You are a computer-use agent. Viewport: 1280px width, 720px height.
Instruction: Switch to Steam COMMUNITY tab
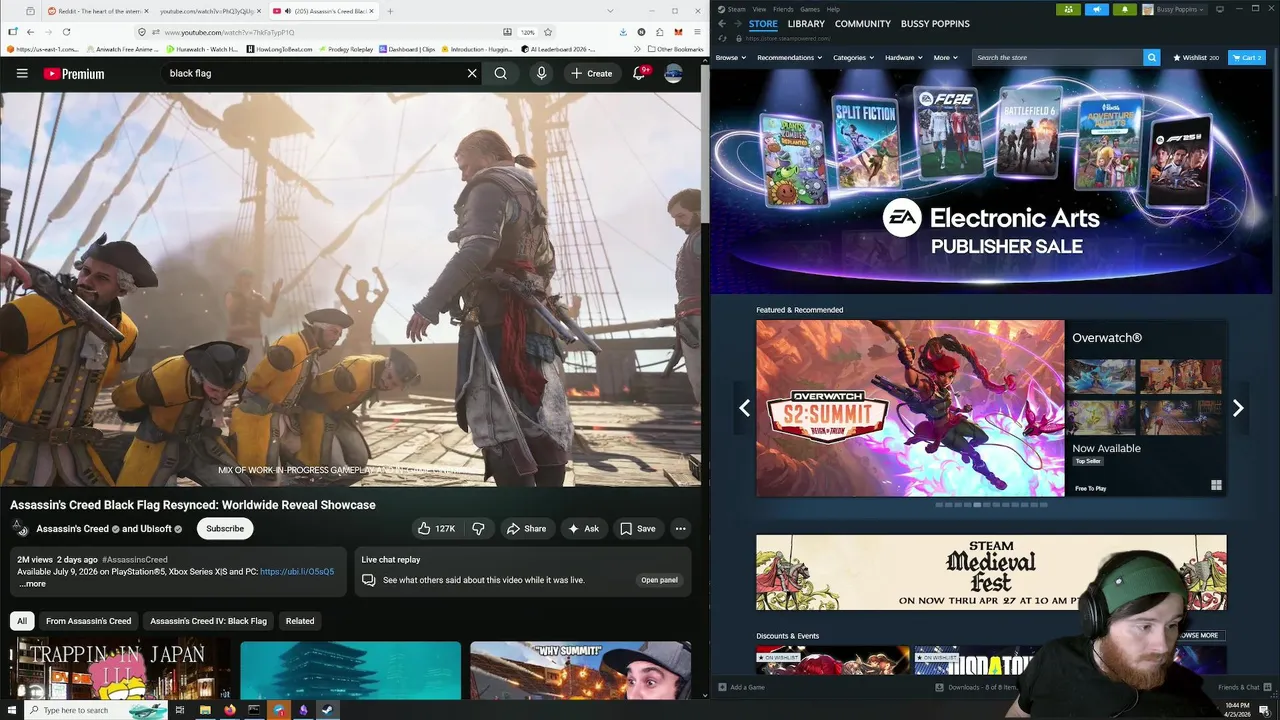coord(863,24)
